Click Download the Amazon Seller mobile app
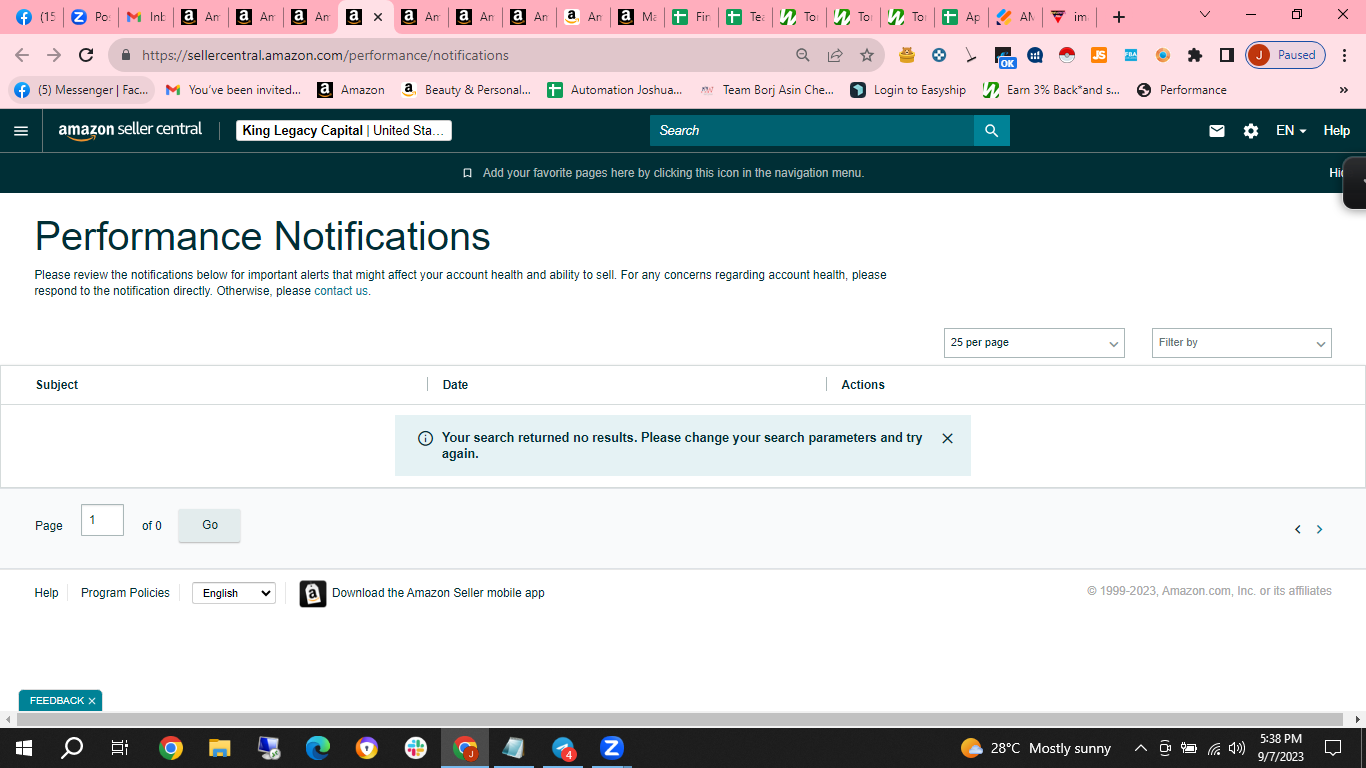The image size is (1366, 768). [x=438, y=593]
